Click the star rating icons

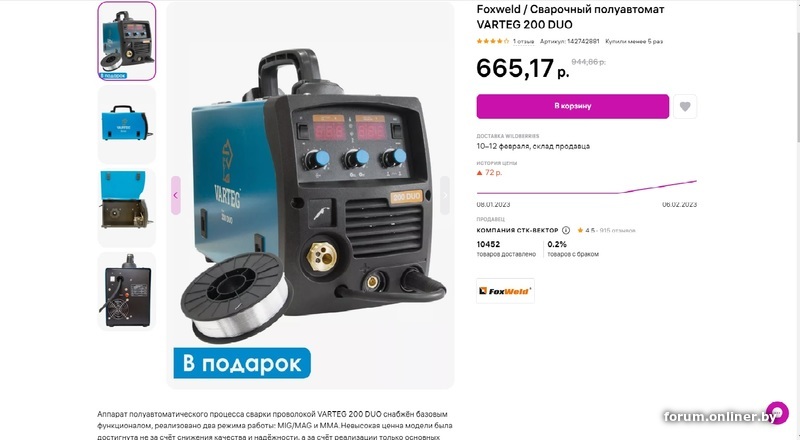pos(492,41)
